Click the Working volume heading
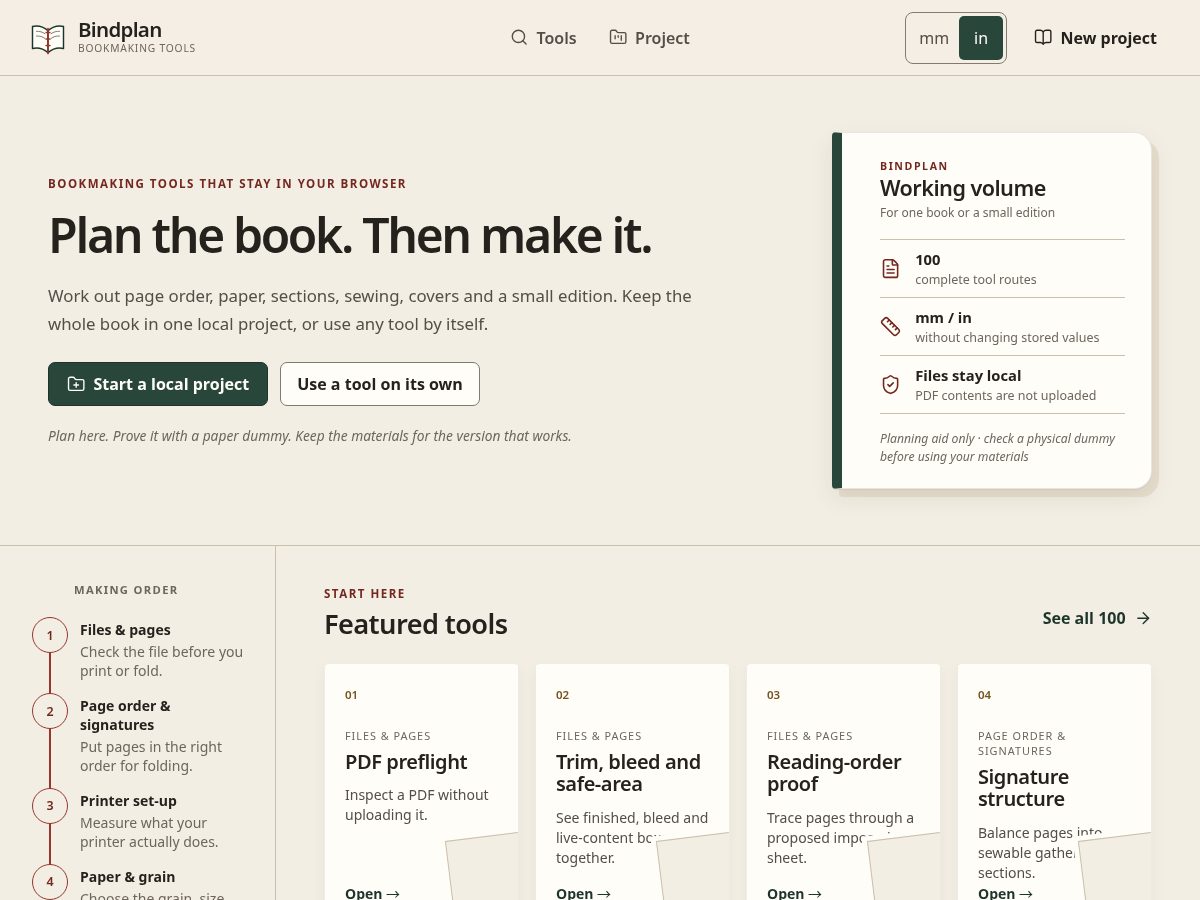Image resolution: width=1200 pixels, height=900 pixels. pyautogui.click(x=963, y=188)
